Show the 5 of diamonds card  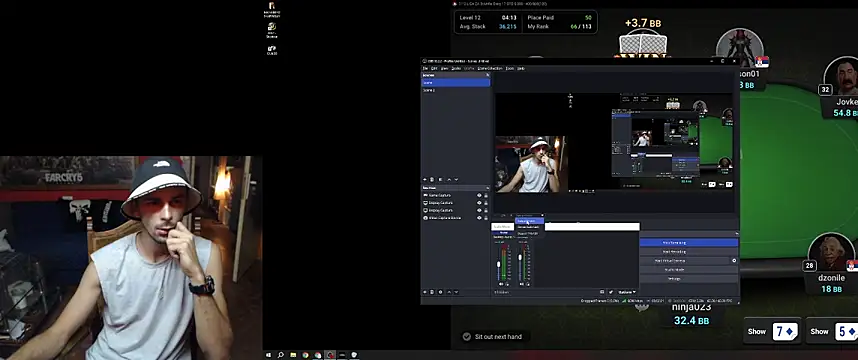[x=832, y=331]
